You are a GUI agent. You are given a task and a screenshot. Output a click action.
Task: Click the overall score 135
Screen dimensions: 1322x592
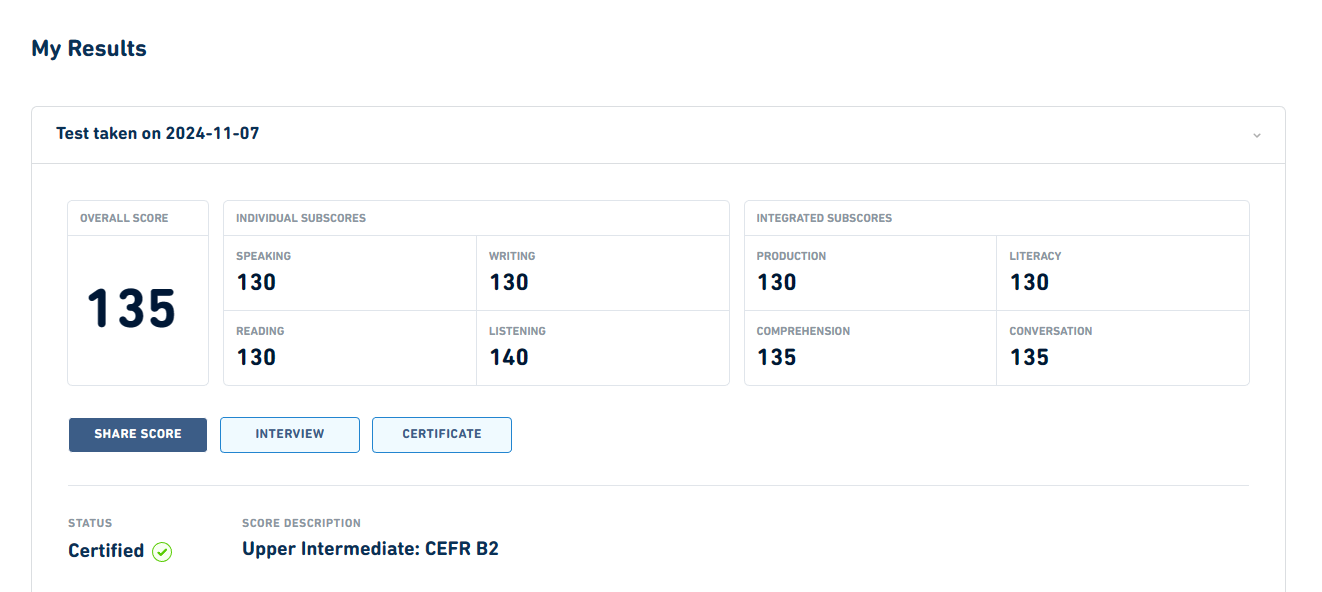(131, 309)
